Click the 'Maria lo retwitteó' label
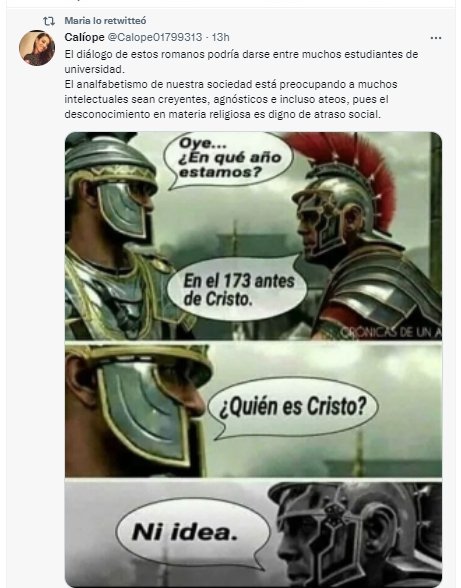This screenshot has width=461, height=588. pos(105,21)
